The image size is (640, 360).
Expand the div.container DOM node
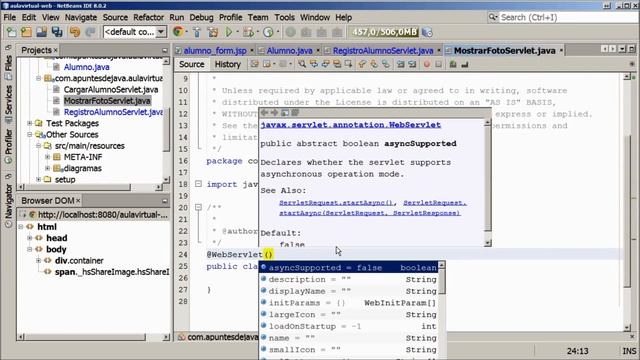(x=38, y=260)
